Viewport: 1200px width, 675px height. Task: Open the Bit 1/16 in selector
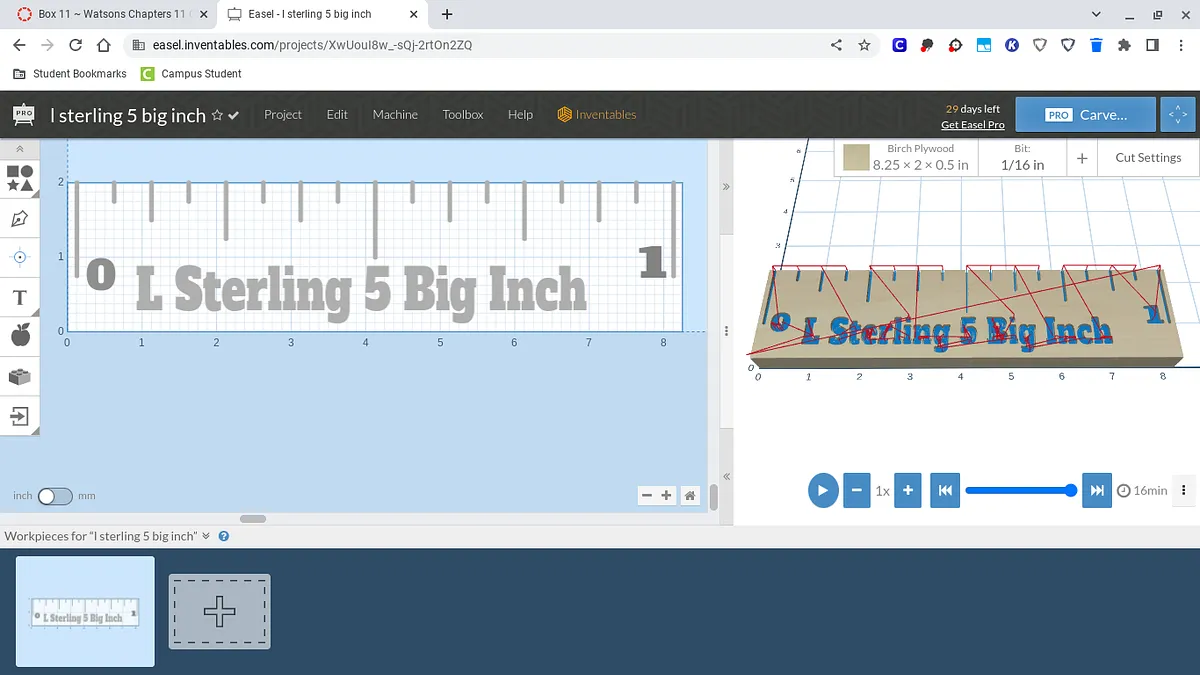point(1022,158)
